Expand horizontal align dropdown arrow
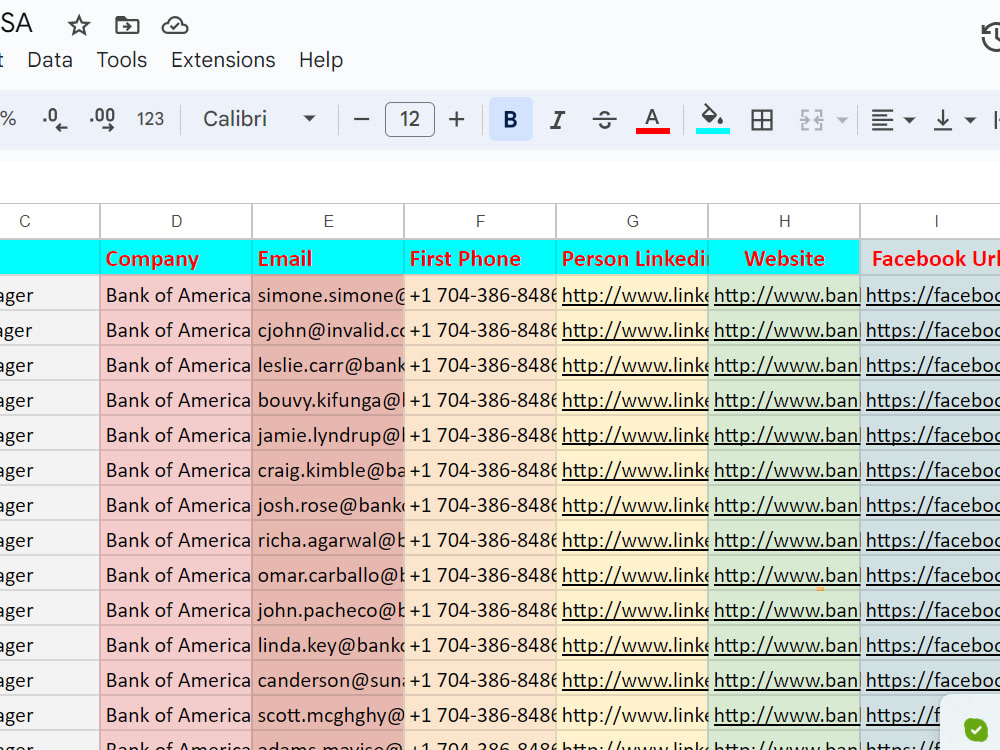 (909, 120)
